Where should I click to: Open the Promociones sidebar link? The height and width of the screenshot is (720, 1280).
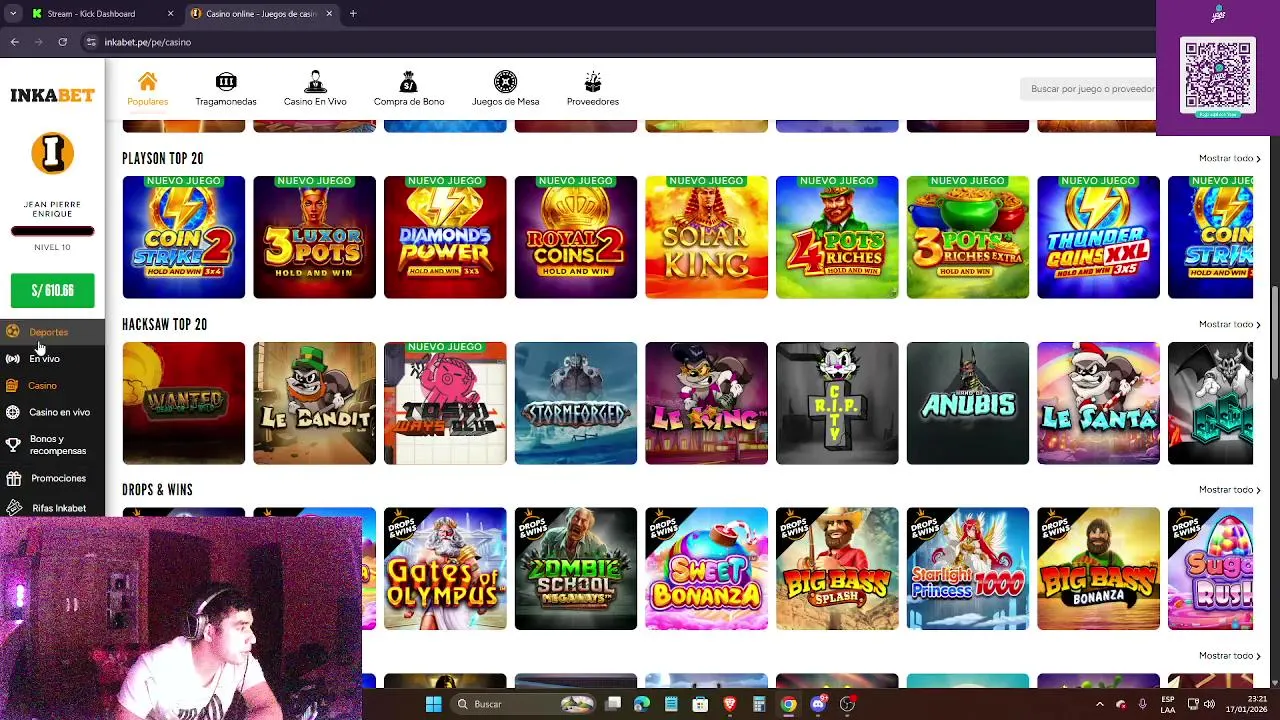(58, 478)
